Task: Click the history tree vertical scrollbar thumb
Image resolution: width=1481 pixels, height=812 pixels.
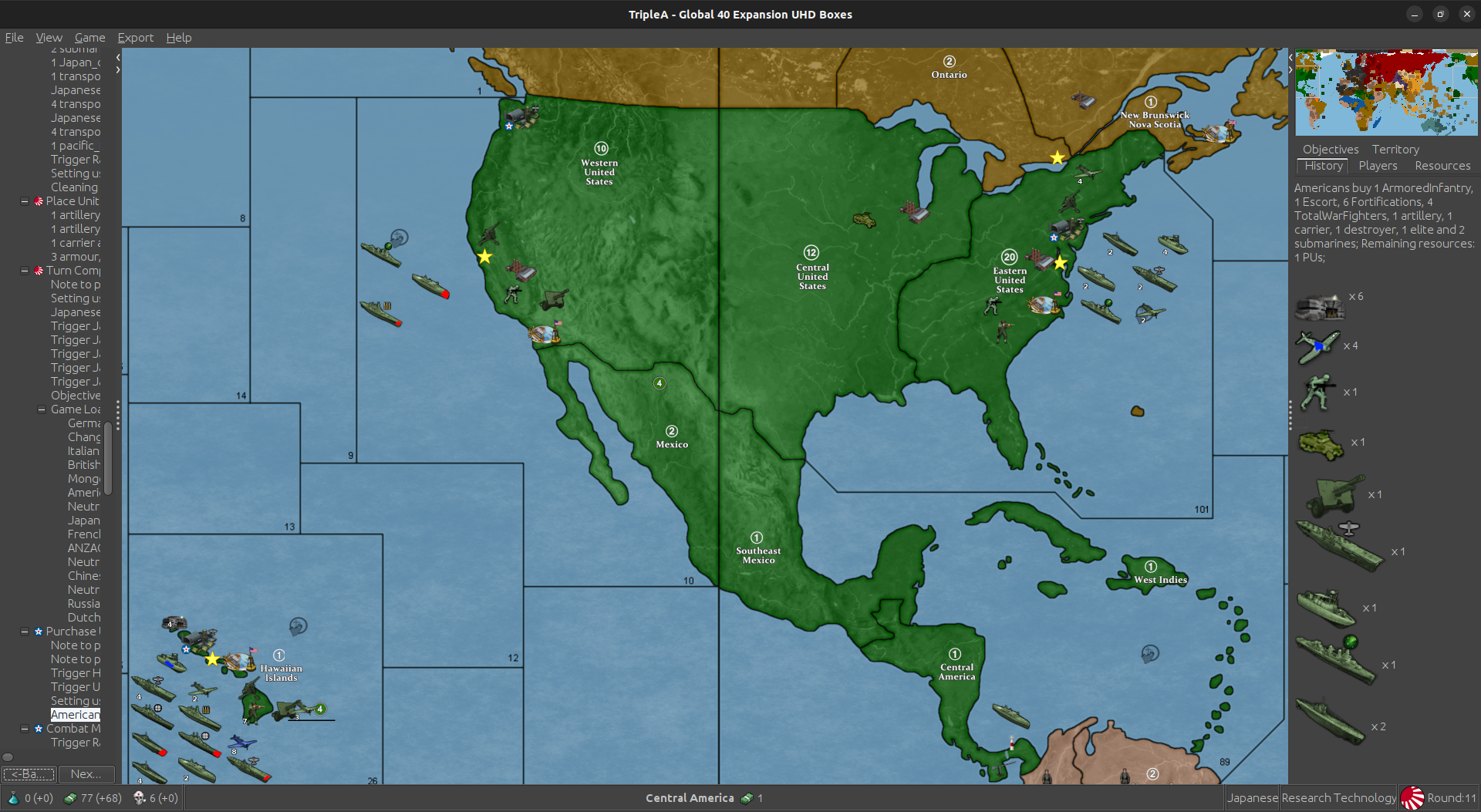Action: 108,458
